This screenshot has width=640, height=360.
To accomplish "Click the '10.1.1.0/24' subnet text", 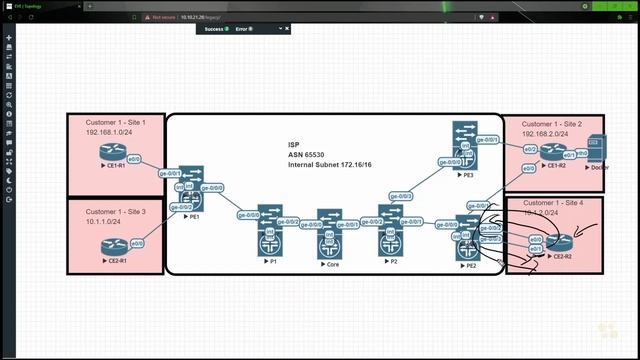I will 103,222.
